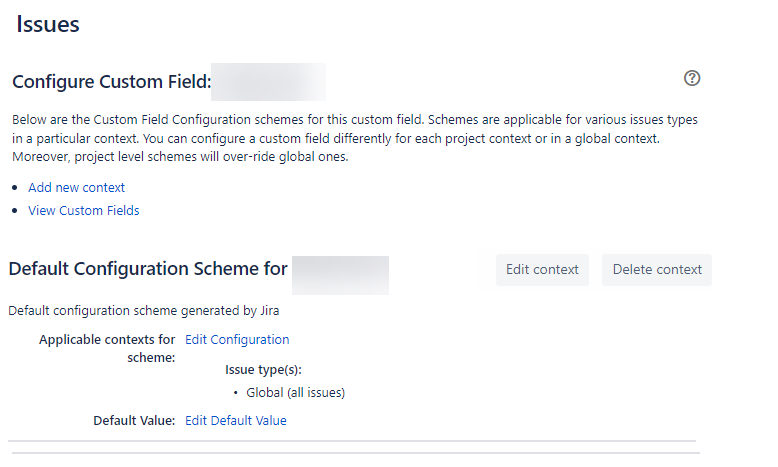Click the Add new context link

pos(77,188)
